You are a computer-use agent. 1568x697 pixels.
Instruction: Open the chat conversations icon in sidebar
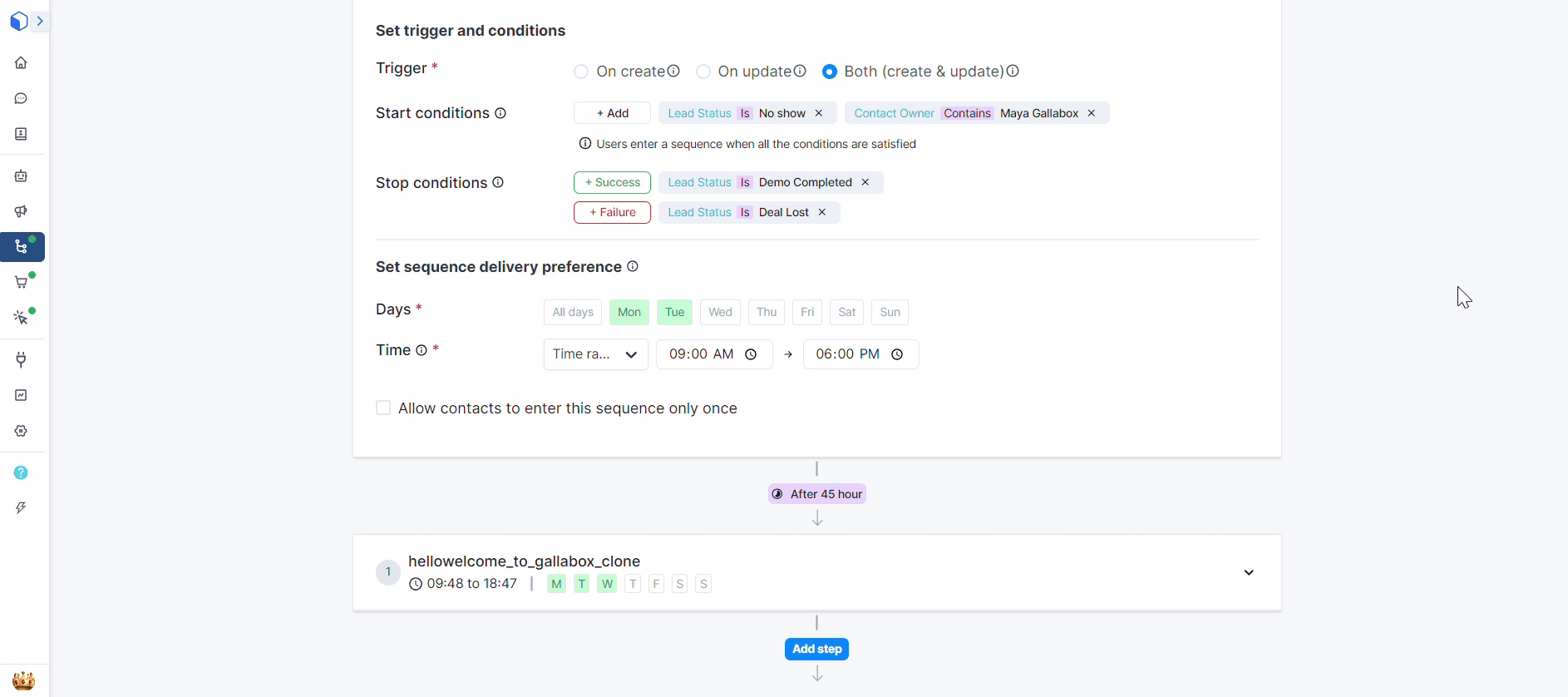(21, 99)
